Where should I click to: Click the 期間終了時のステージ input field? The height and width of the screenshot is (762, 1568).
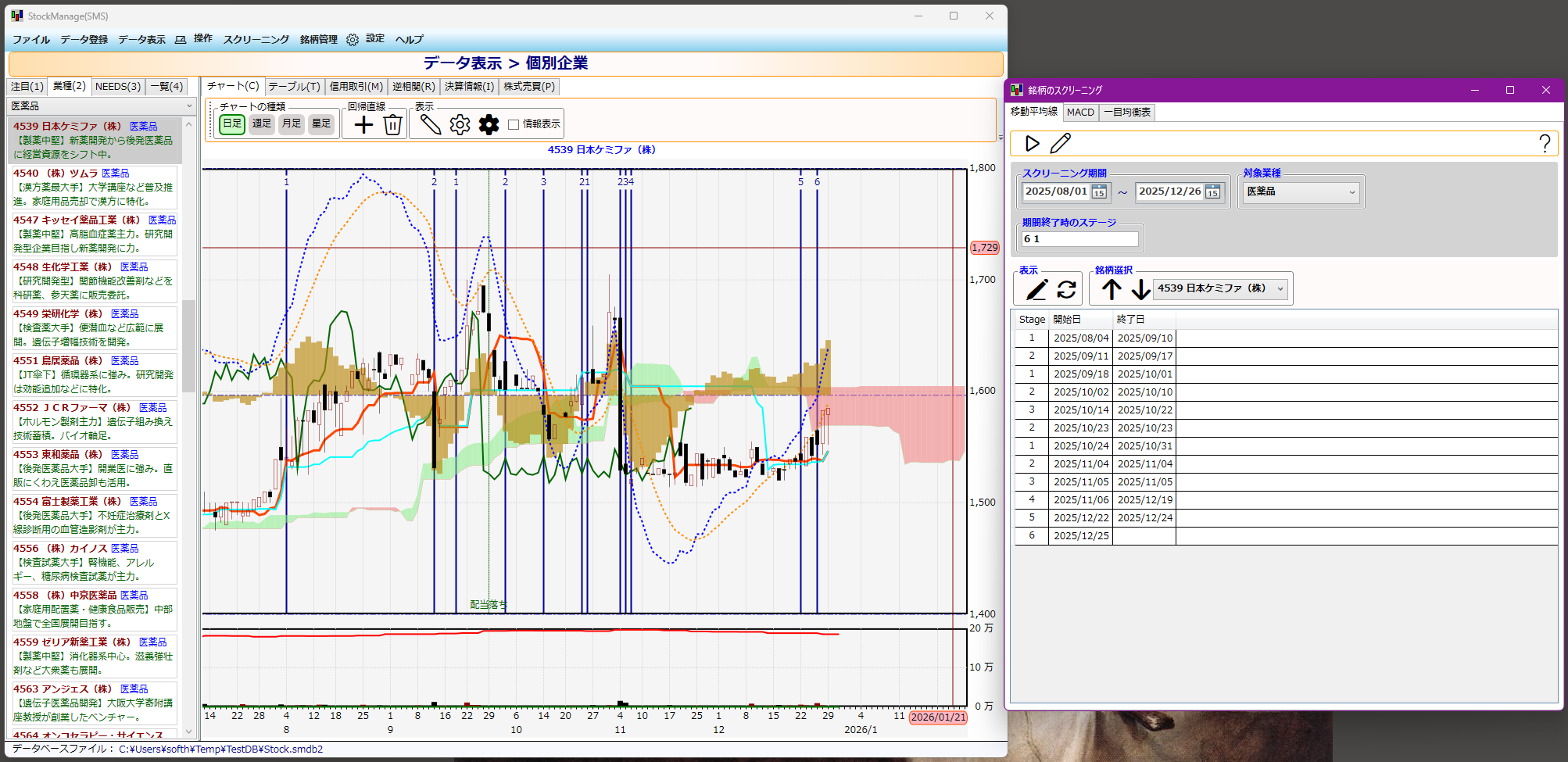click(1080, 239)
